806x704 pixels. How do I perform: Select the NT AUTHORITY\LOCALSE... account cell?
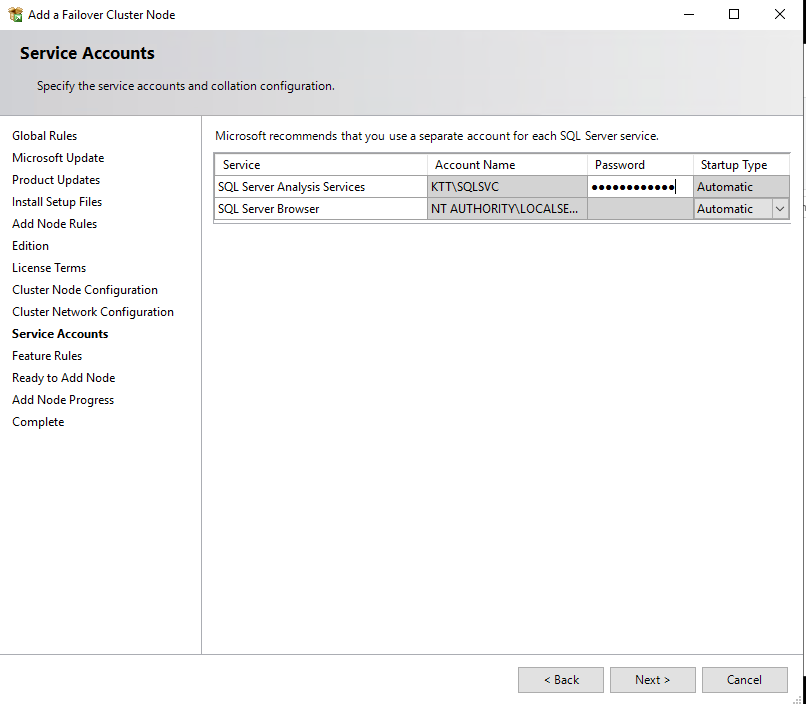pos(507,209)
